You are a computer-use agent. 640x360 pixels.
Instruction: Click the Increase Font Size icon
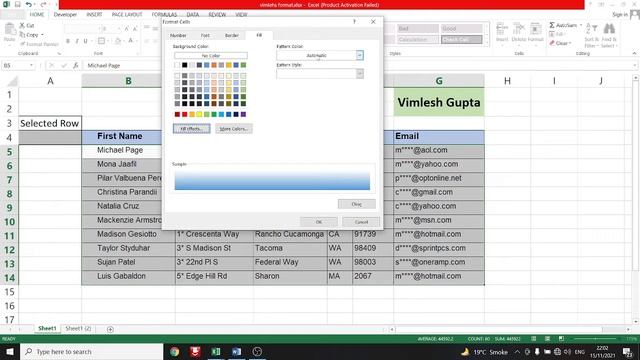(x=127, y=29)
